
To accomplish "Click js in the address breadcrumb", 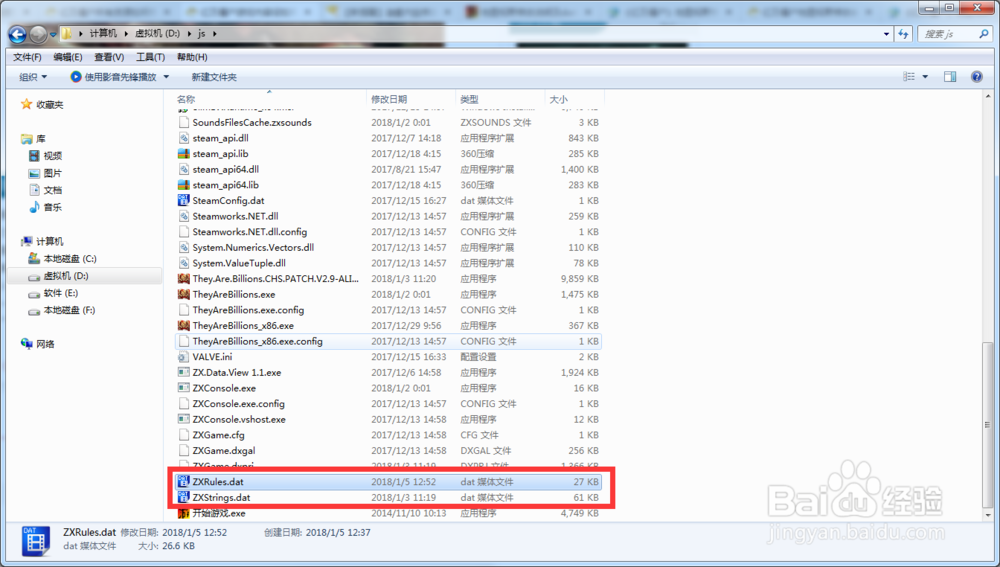I will [x=202, y=33].
